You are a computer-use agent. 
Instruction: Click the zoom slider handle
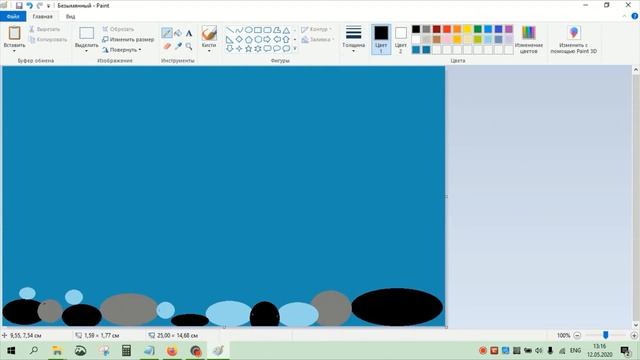[606, 335]
